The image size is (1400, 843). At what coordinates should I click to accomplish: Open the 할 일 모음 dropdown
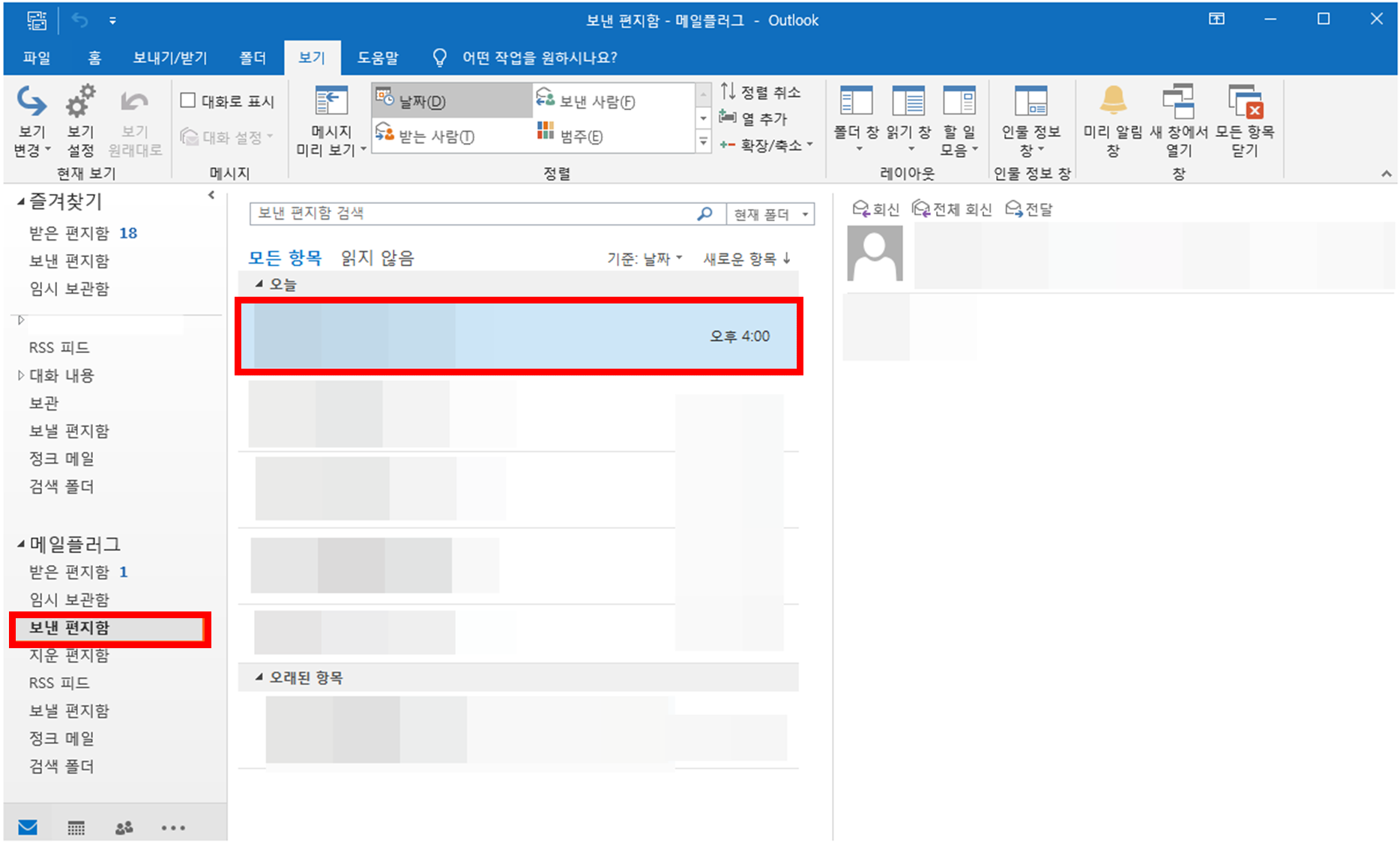[959, 120]
